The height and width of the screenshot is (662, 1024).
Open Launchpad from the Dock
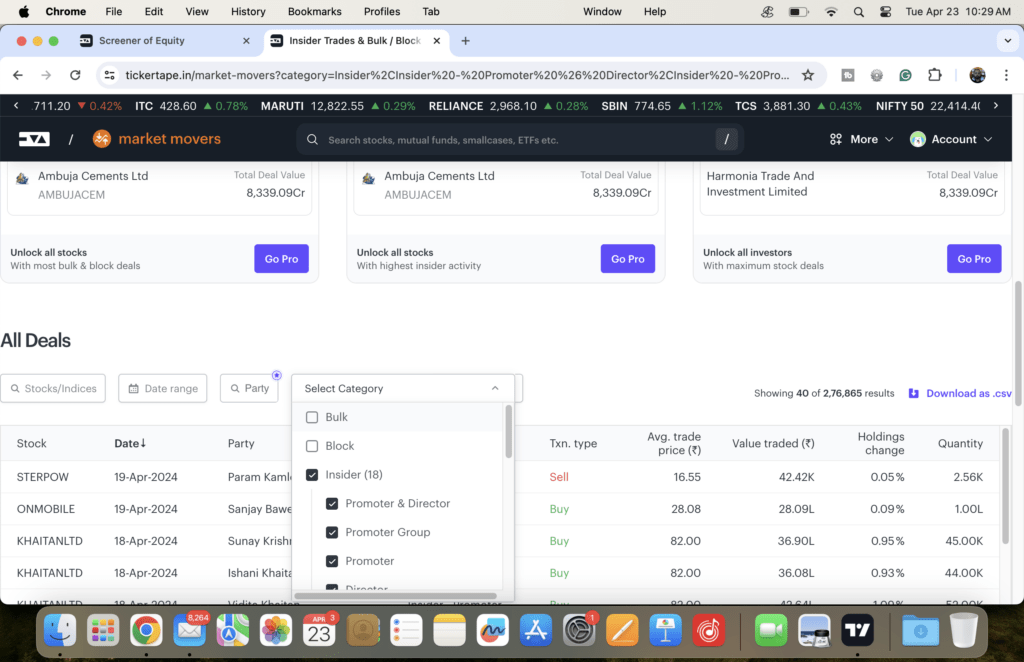coord(103,631)
